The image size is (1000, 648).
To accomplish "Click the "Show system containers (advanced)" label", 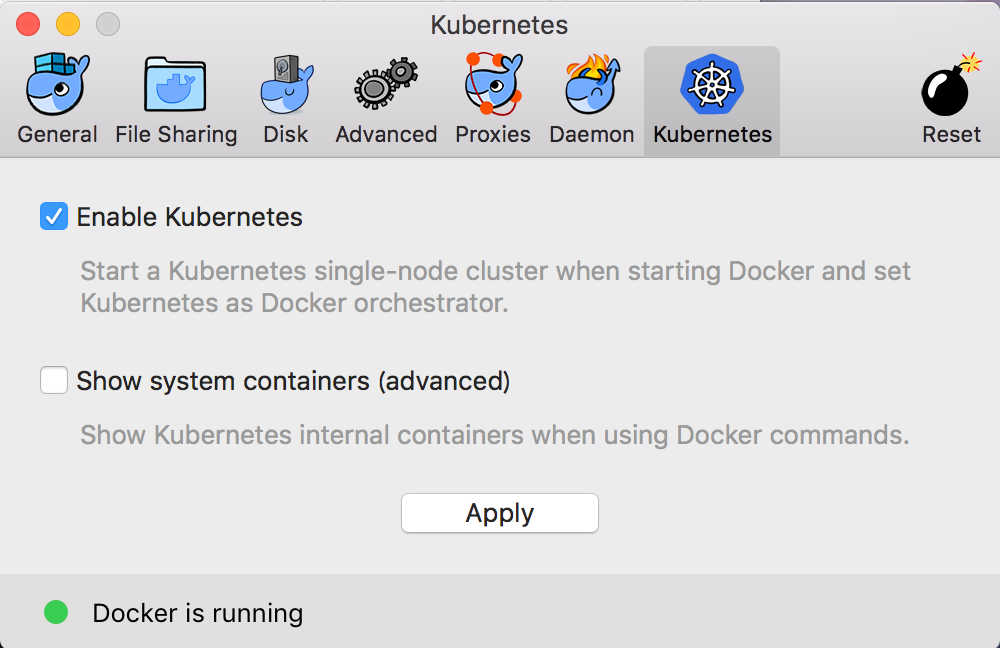I will point(293,381).
